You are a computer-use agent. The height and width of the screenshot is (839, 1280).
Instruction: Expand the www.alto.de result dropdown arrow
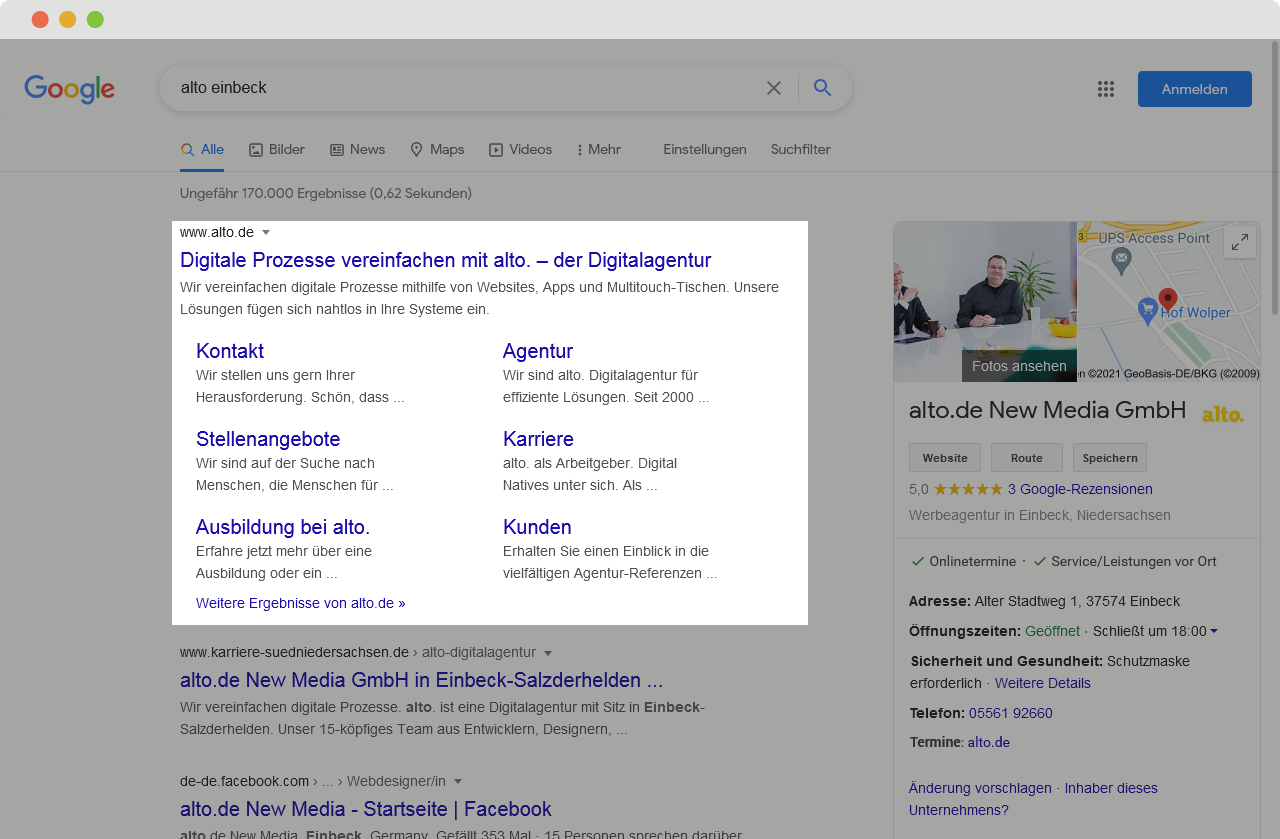pos(266,231)
